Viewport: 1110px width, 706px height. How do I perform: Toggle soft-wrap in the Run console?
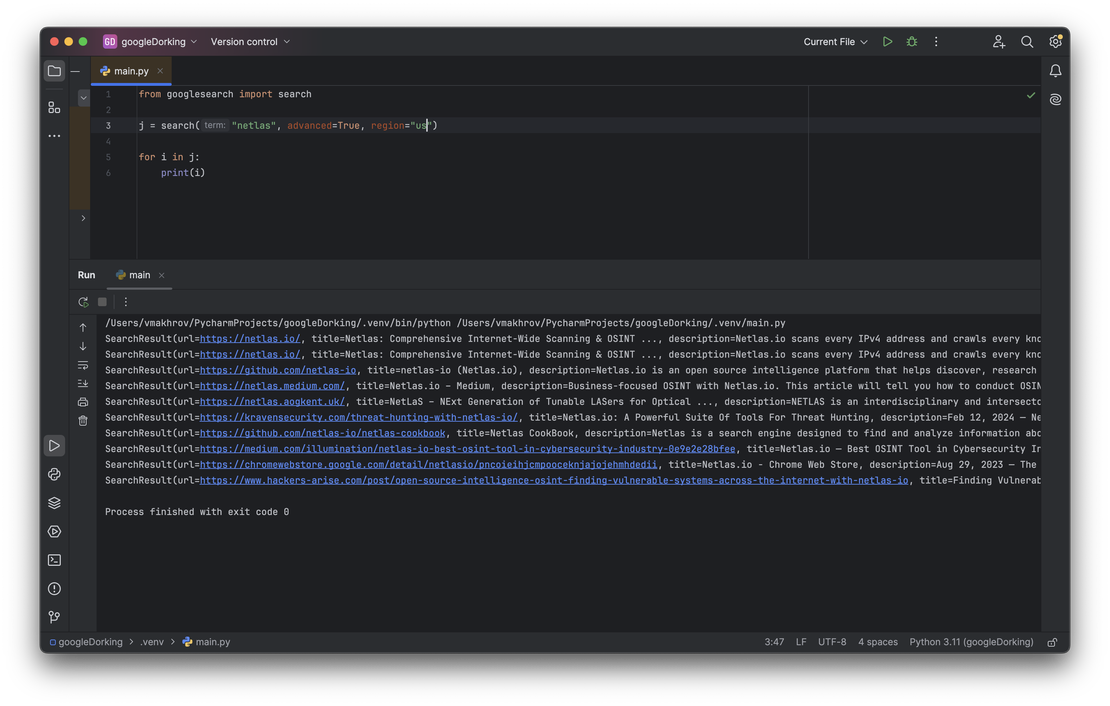pyautogui.click(x=83, y=365)
